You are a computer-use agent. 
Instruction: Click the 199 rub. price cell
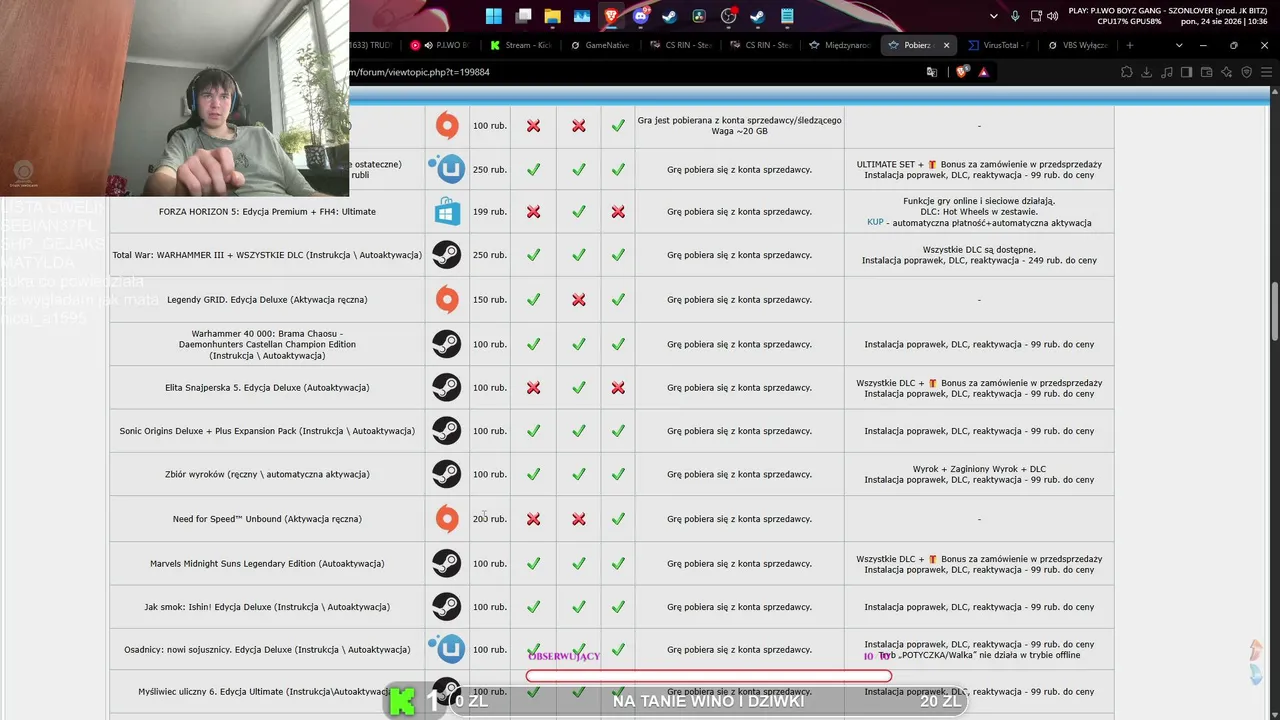point(490,212)
